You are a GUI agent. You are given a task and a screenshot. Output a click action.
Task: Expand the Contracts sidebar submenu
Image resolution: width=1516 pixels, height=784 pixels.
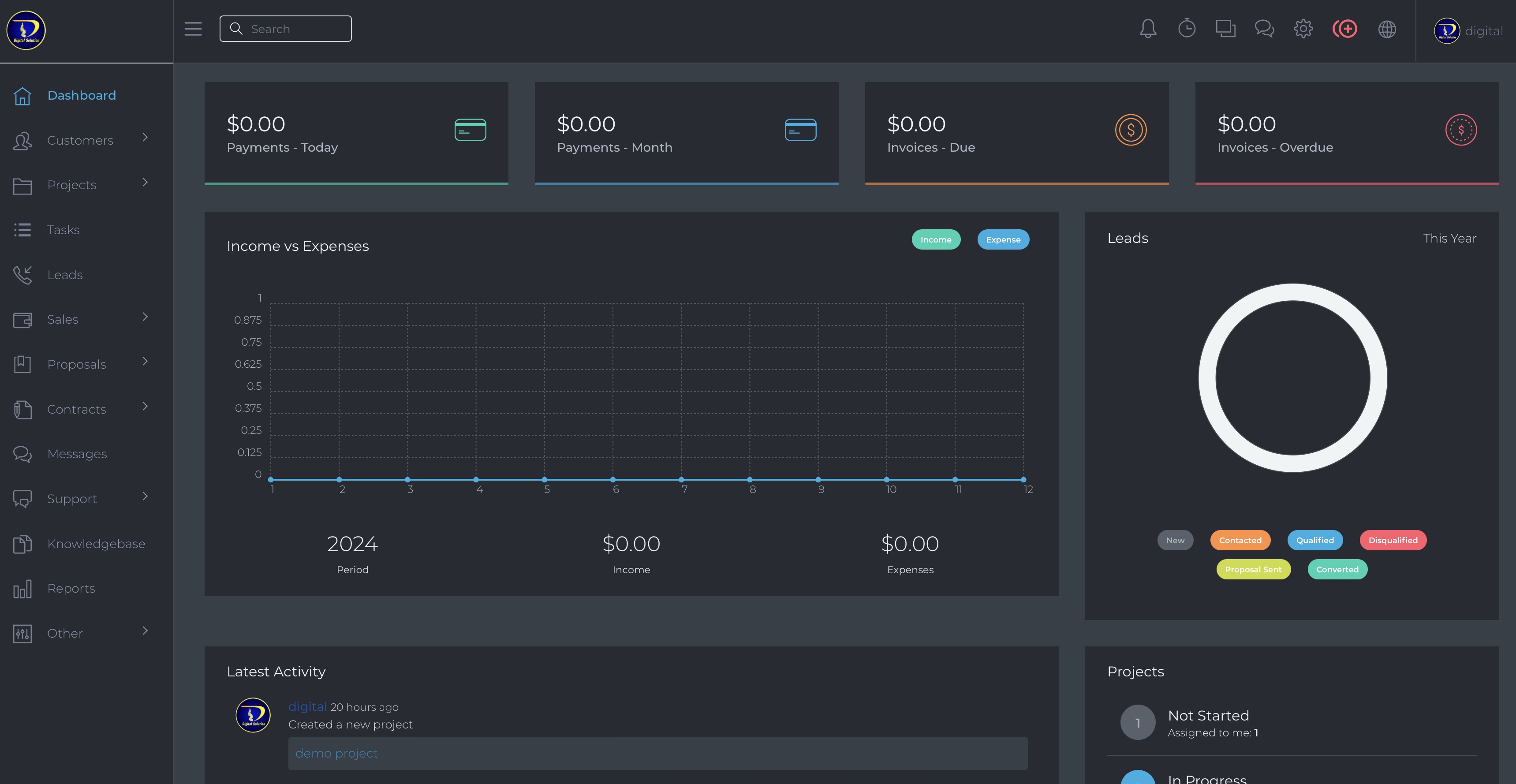(145, 407)
